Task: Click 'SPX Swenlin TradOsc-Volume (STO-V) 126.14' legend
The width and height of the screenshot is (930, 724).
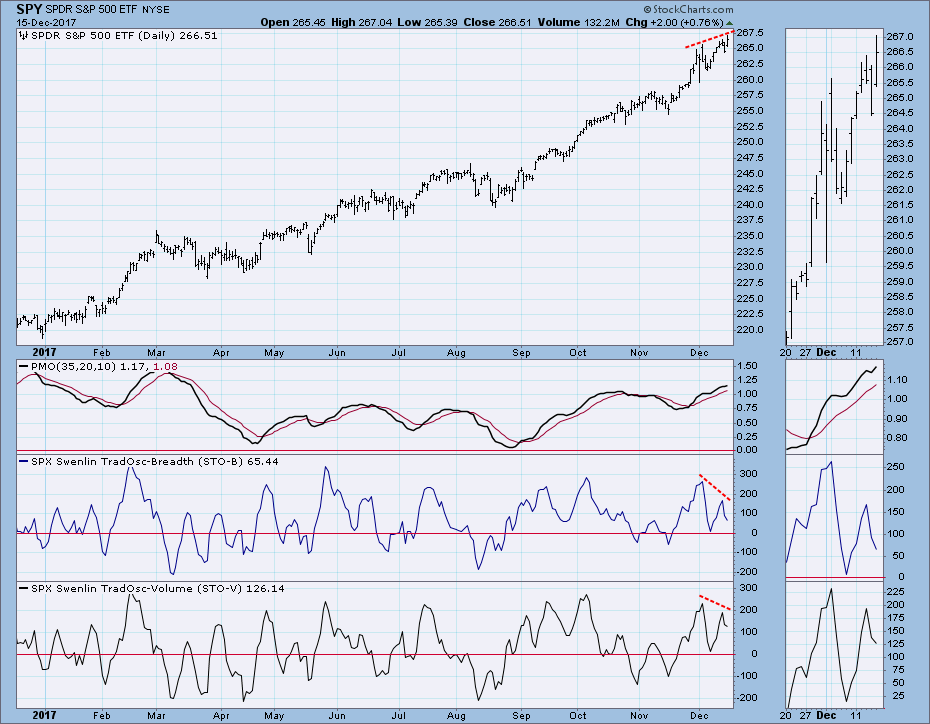Action: pyautogui.click(x=157, y=589)
